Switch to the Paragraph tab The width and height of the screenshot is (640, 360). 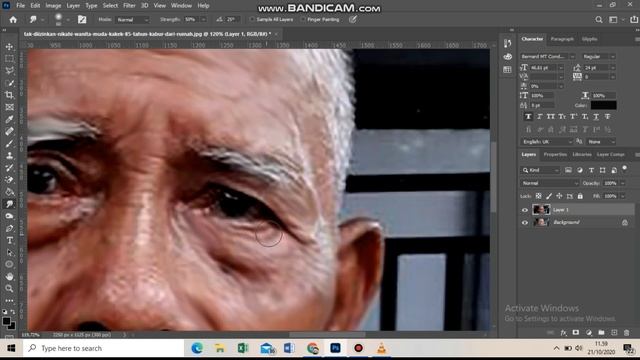(x=562, y=39)
